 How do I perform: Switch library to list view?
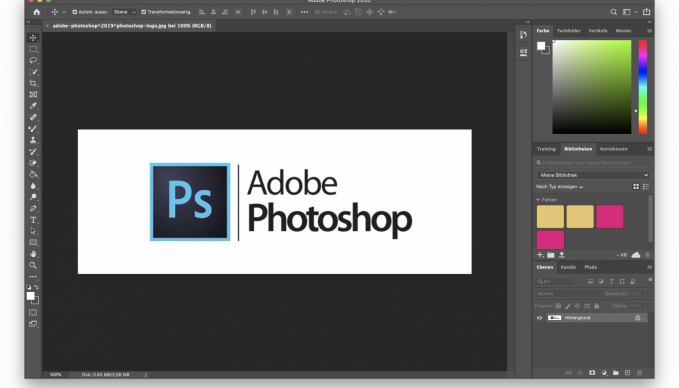tap(646, 187)
